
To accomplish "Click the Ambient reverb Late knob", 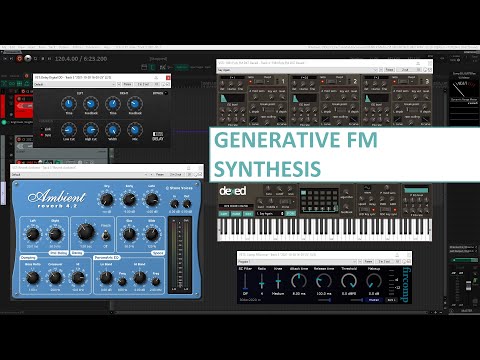I will coord(152,200).
